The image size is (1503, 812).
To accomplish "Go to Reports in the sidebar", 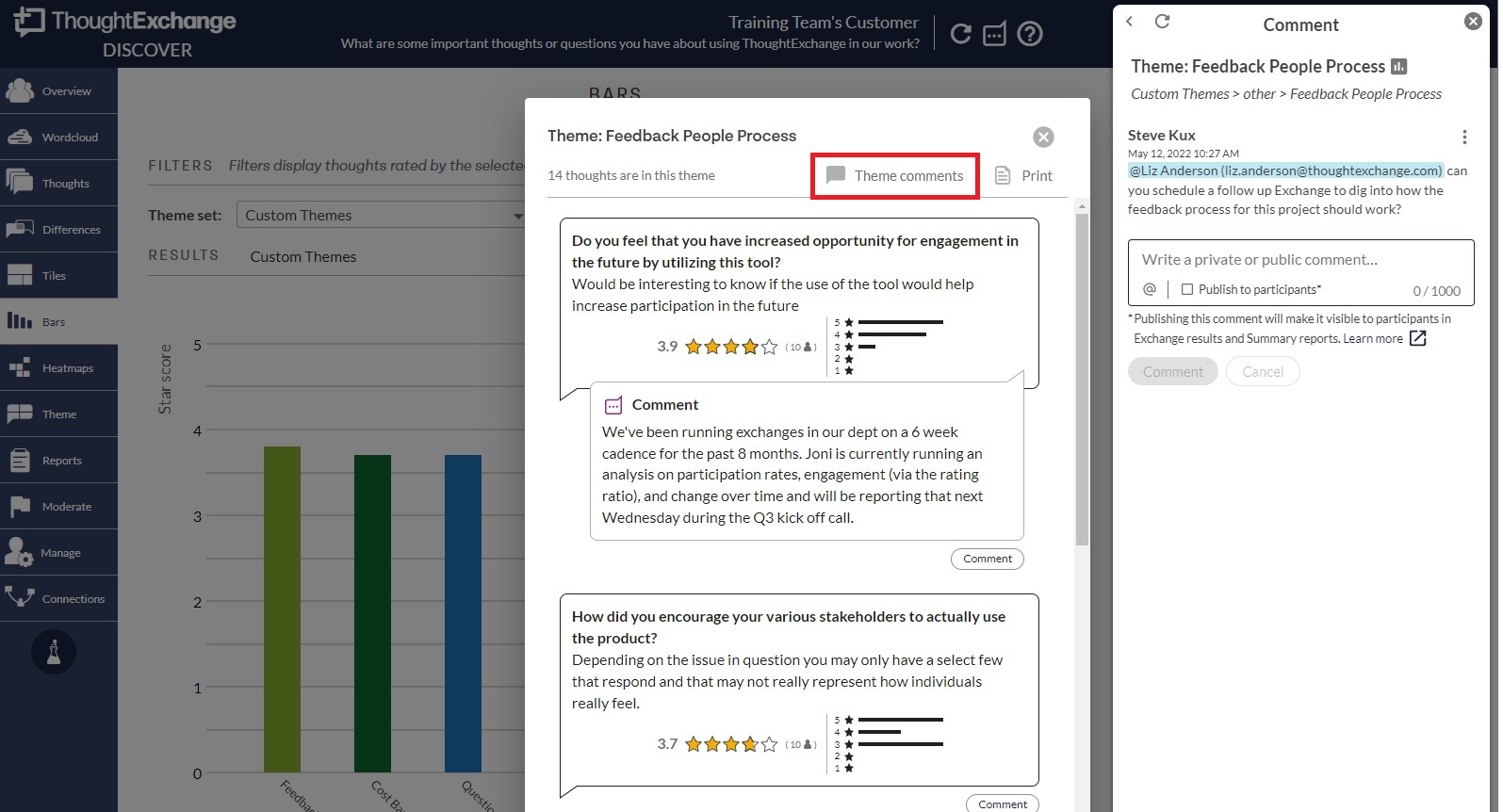I will click(58, 461).
